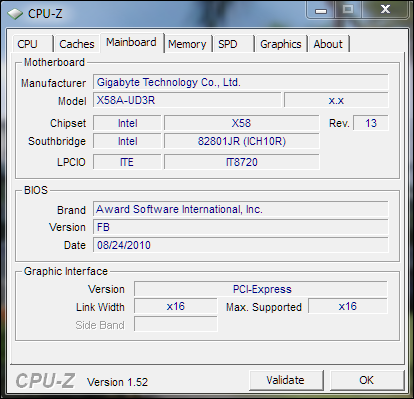Click the Southbridge value 82801JR (ICH10R)
414x399 pixels.
tap(242, 141)
